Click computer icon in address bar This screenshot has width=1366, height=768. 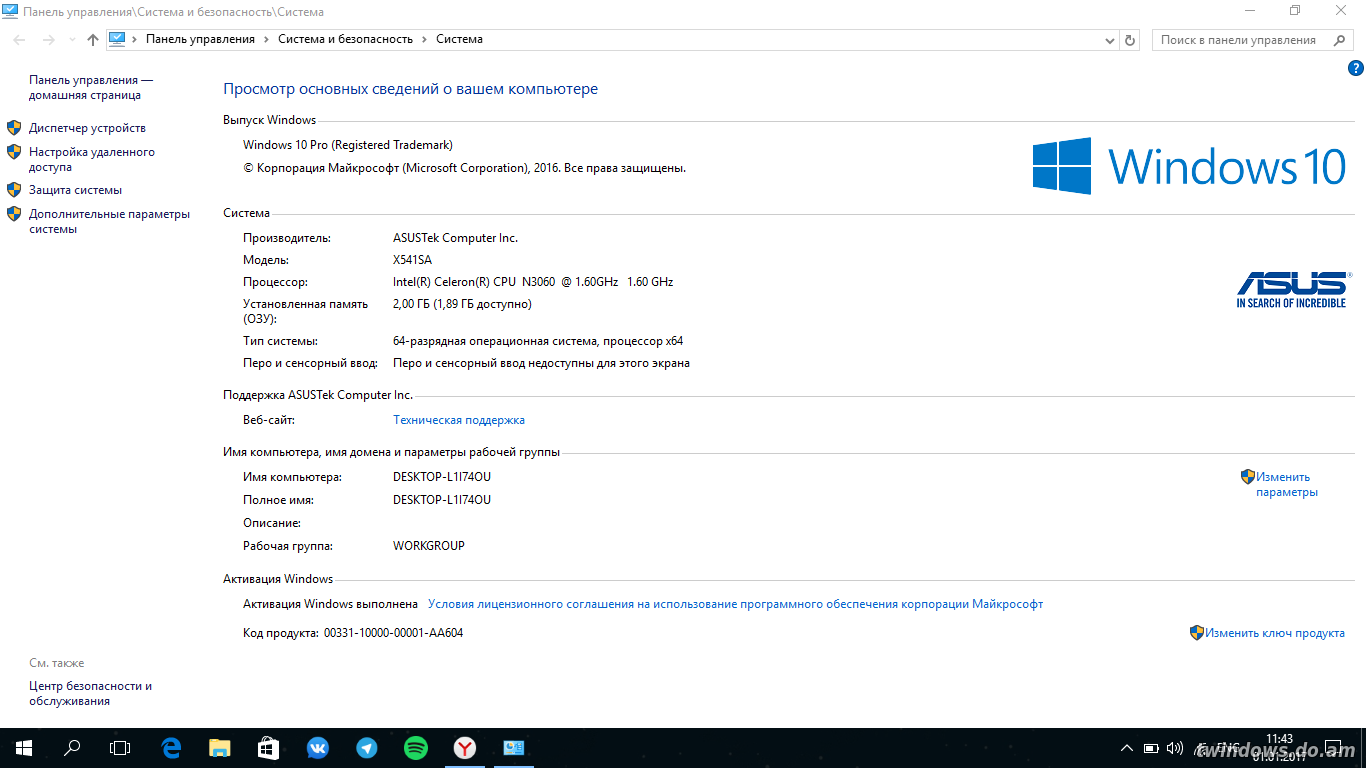pyautogui.click(x=117, y=39)
